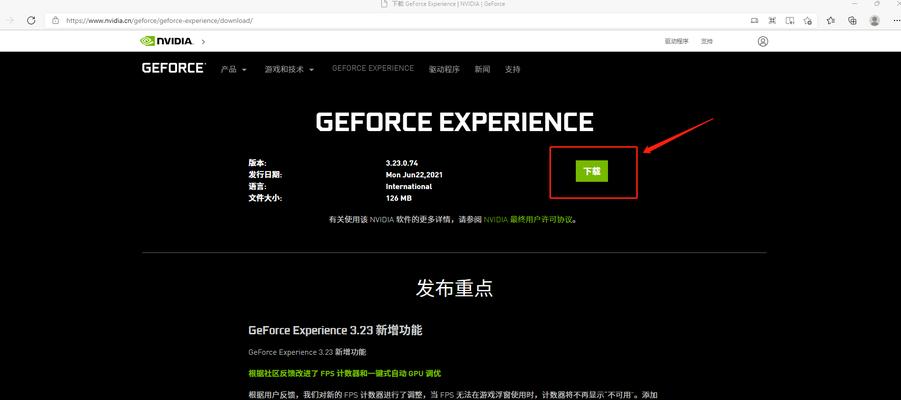Viewport: 901px width, 400px height.
Task: Click the 文件大小 label
Action: [265, 198]
